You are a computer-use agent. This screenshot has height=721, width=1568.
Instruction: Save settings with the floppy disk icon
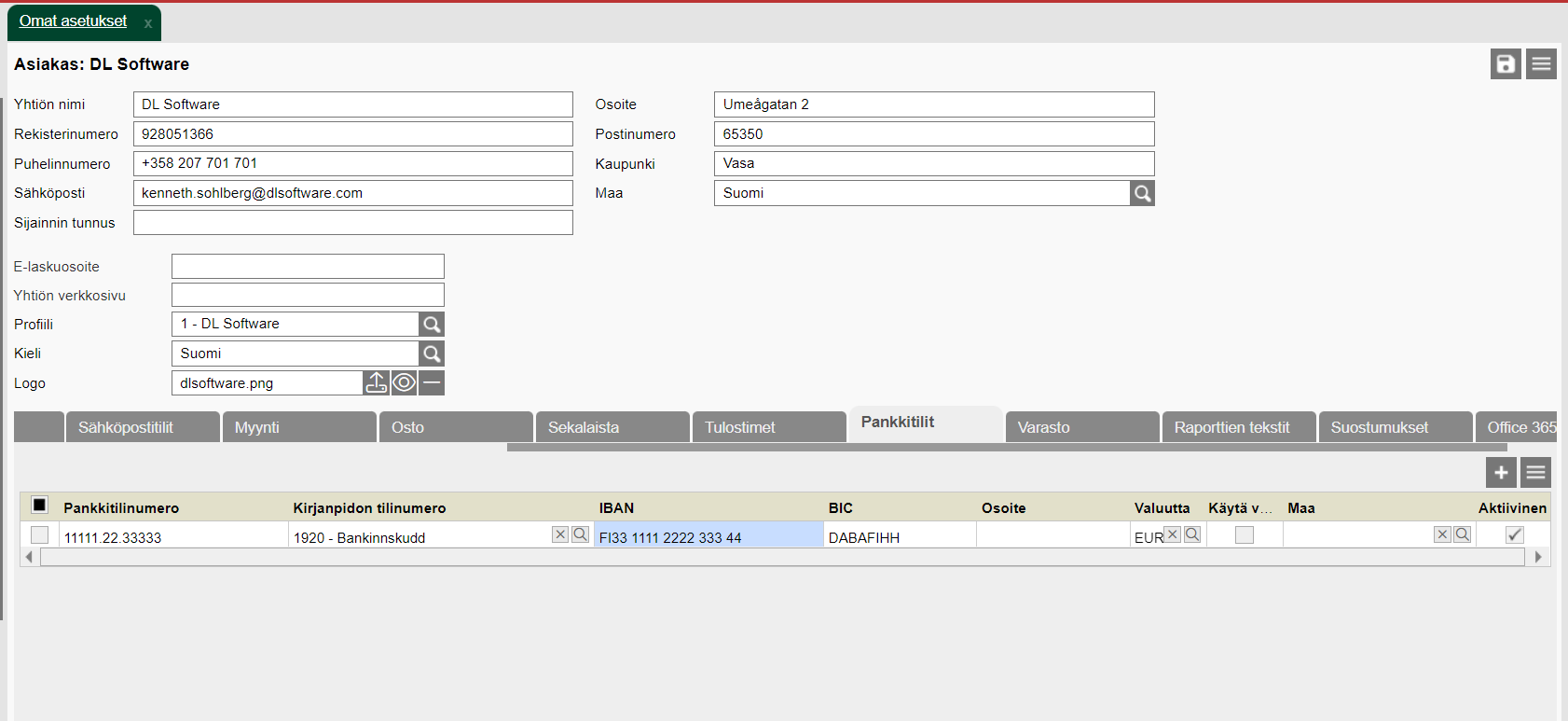click(x=1506, y=63)
